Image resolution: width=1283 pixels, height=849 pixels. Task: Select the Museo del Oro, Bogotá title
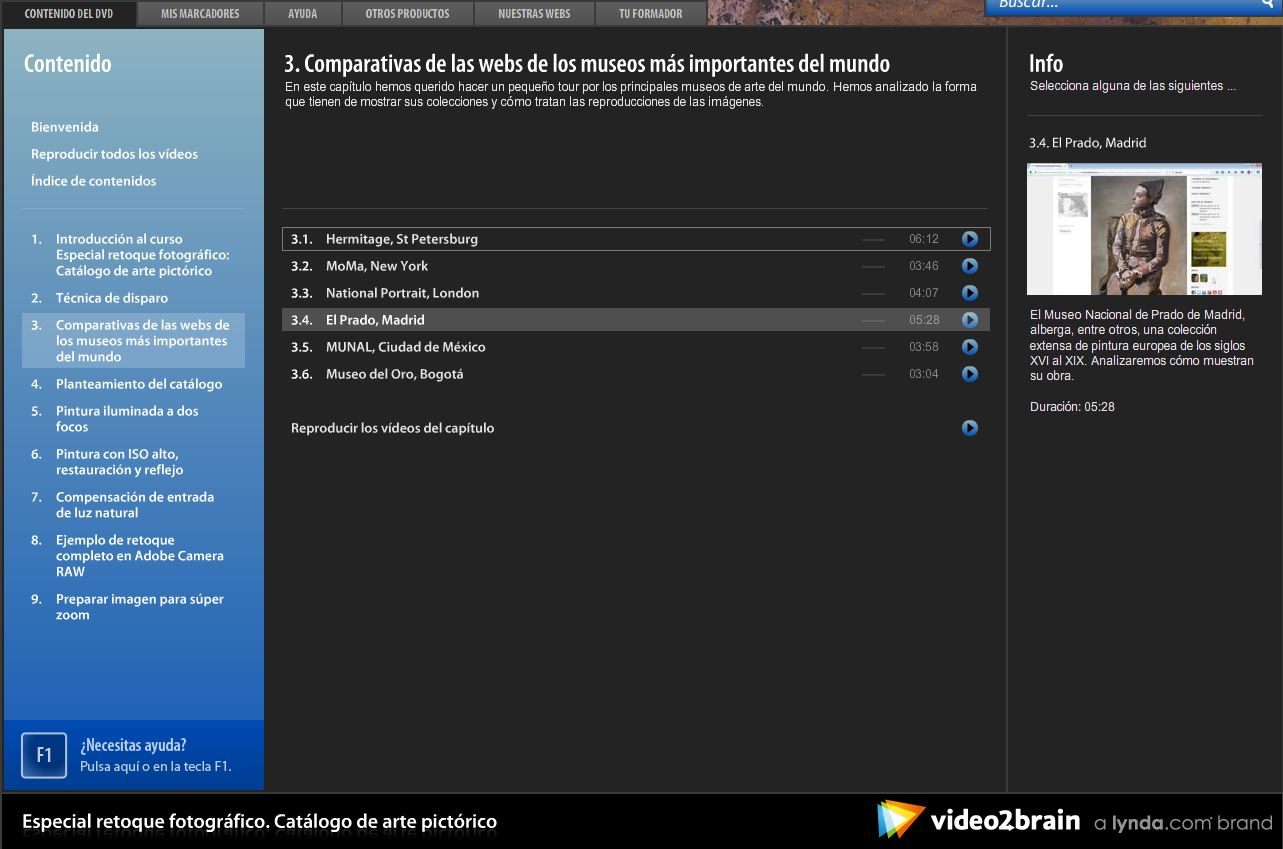[x=395, y=374]
